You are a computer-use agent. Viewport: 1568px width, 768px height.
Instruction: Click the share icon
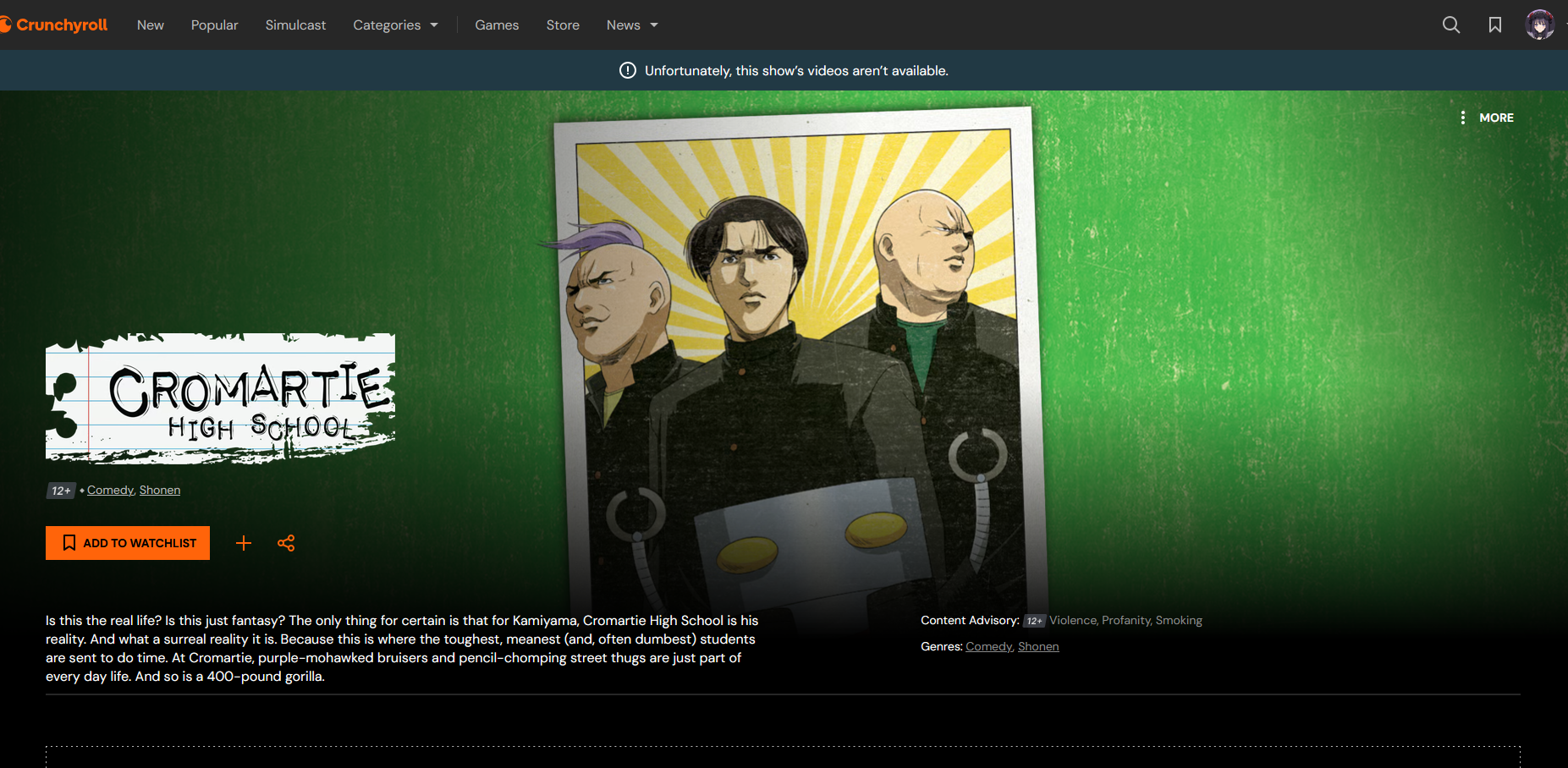click(x=286, y=543)
